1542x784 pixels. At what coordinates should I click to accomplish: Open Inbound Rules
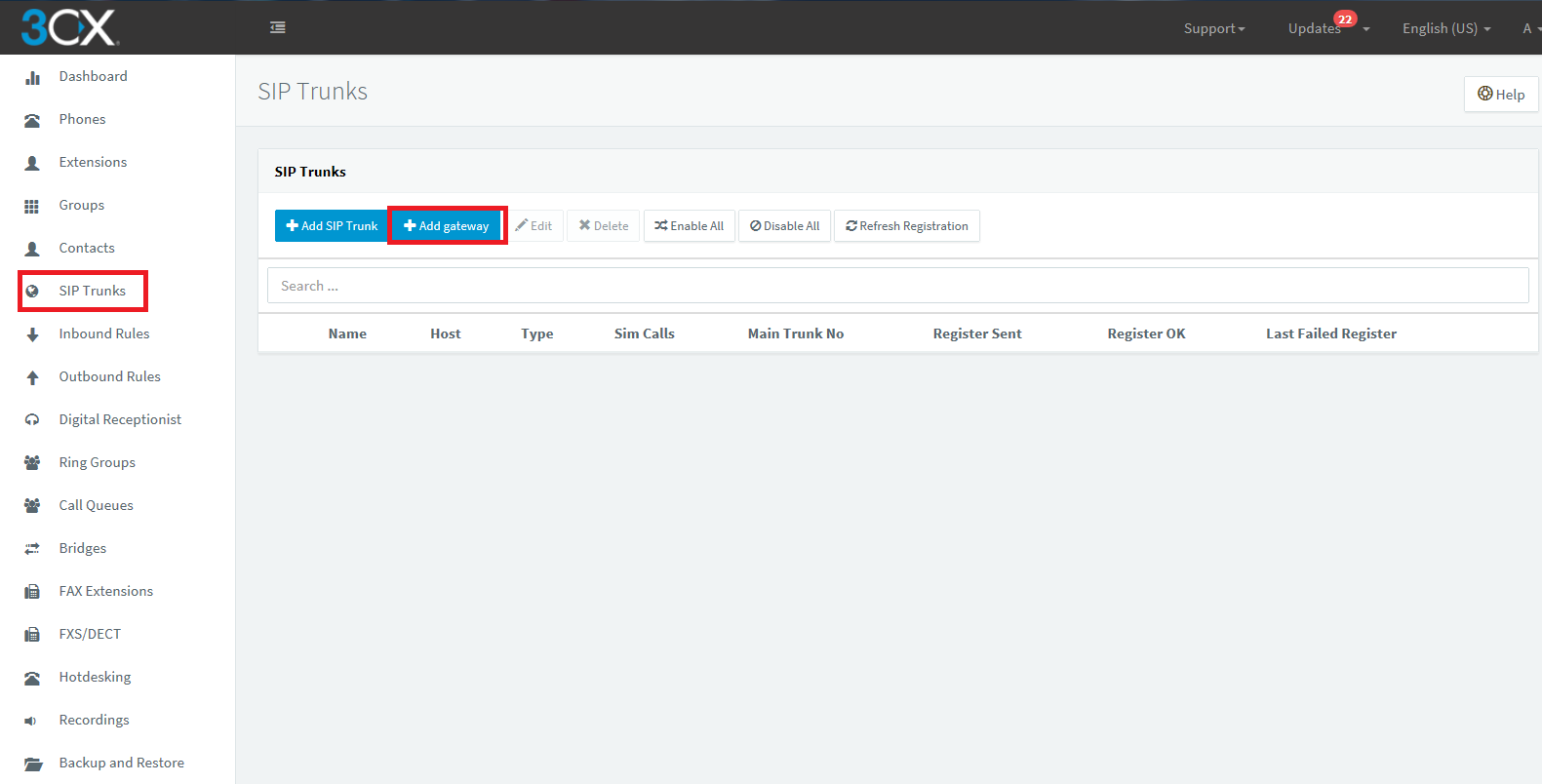(x=104, y=333)
